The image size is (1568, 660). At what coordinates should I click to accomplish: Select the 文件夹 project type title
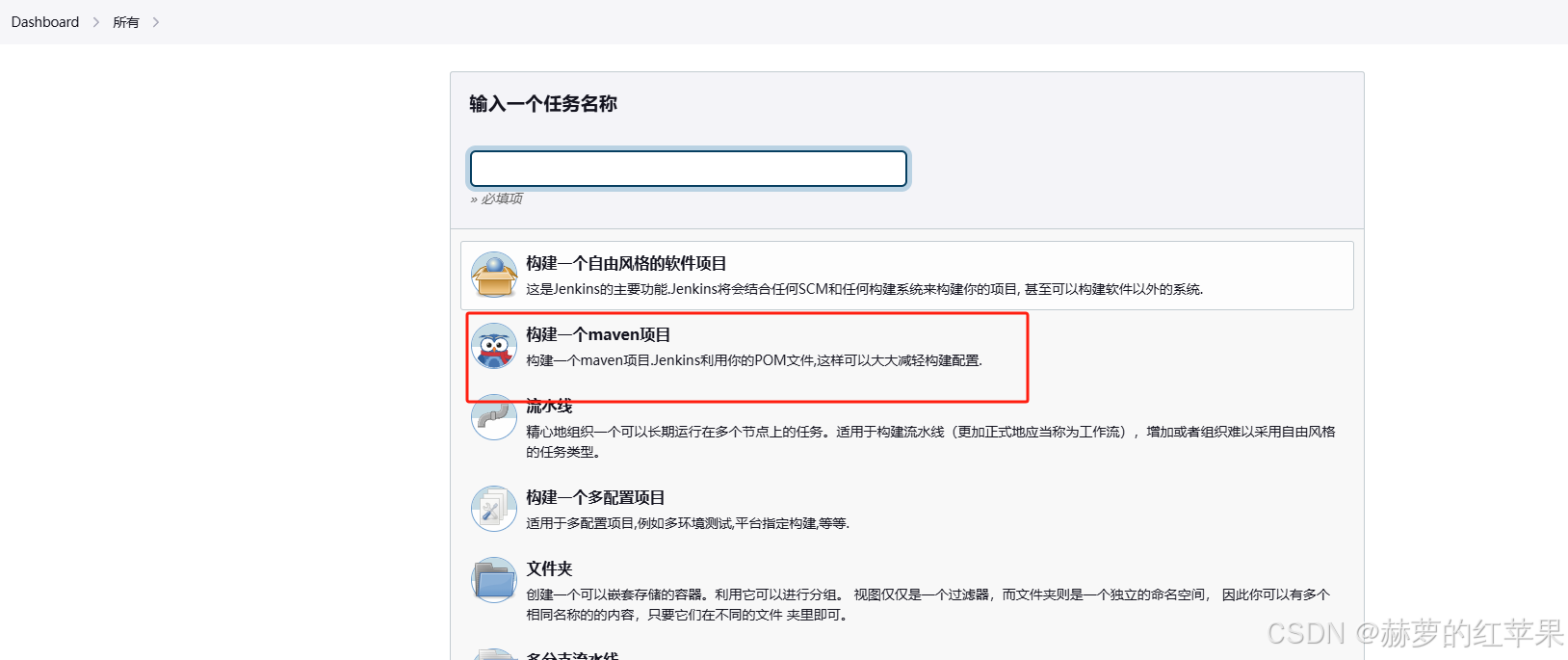(549, 568)
